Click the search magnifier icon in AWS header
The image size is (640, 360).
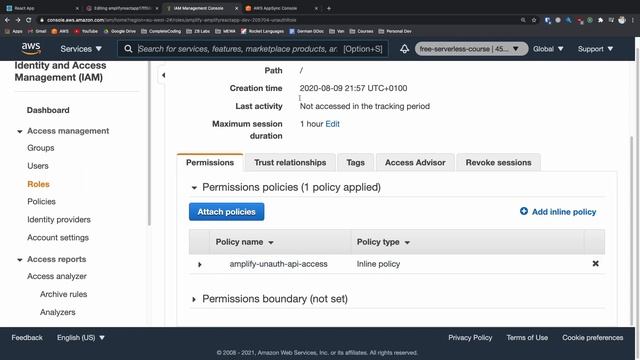128,49
